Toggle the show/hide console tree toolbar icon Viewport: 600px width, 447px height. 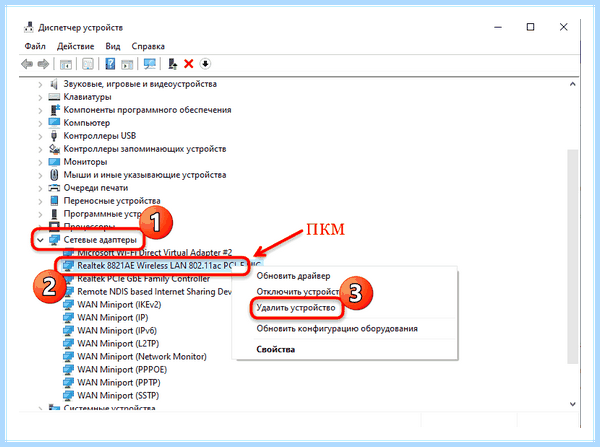coord(66,64)
